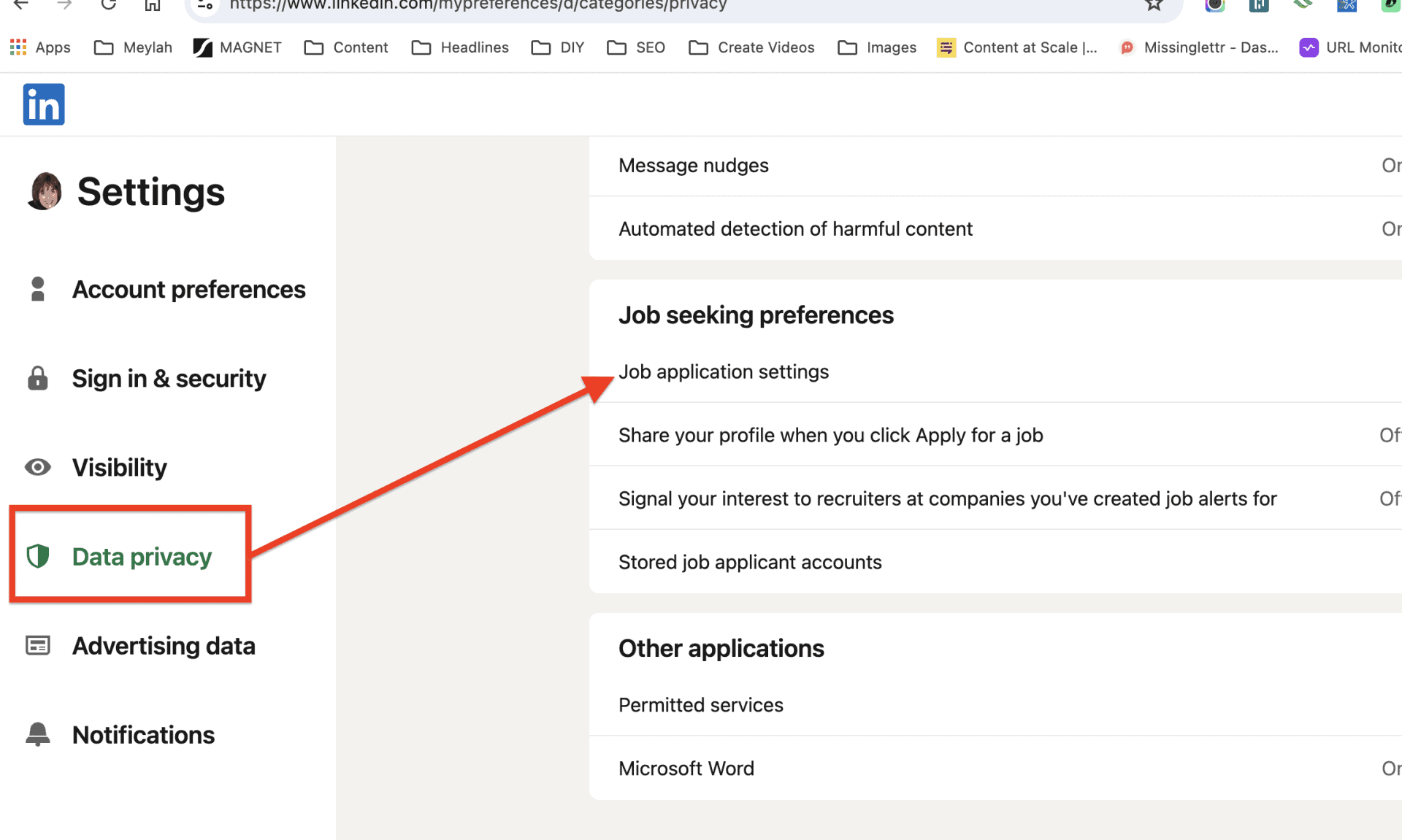The height and width of the screenshot is (840, 1402).
Task: Select the Data privacy shield icon
Action: (37, 556)
